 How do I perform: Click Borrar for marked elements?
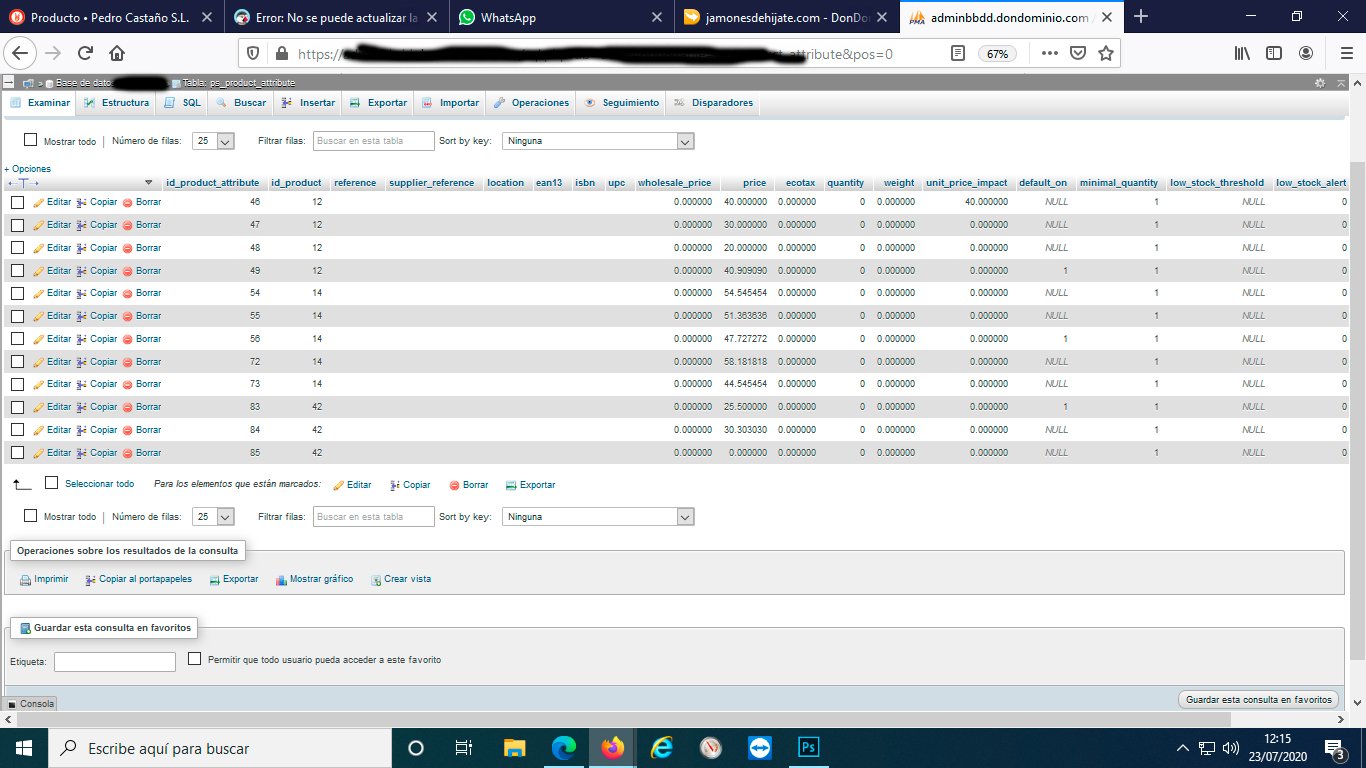click(x=468, y=485)
